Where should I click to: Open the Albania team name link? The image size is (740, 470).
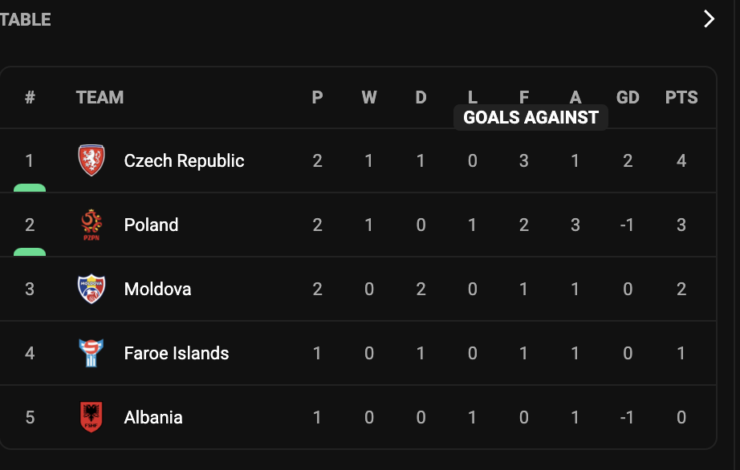[153, 418]
